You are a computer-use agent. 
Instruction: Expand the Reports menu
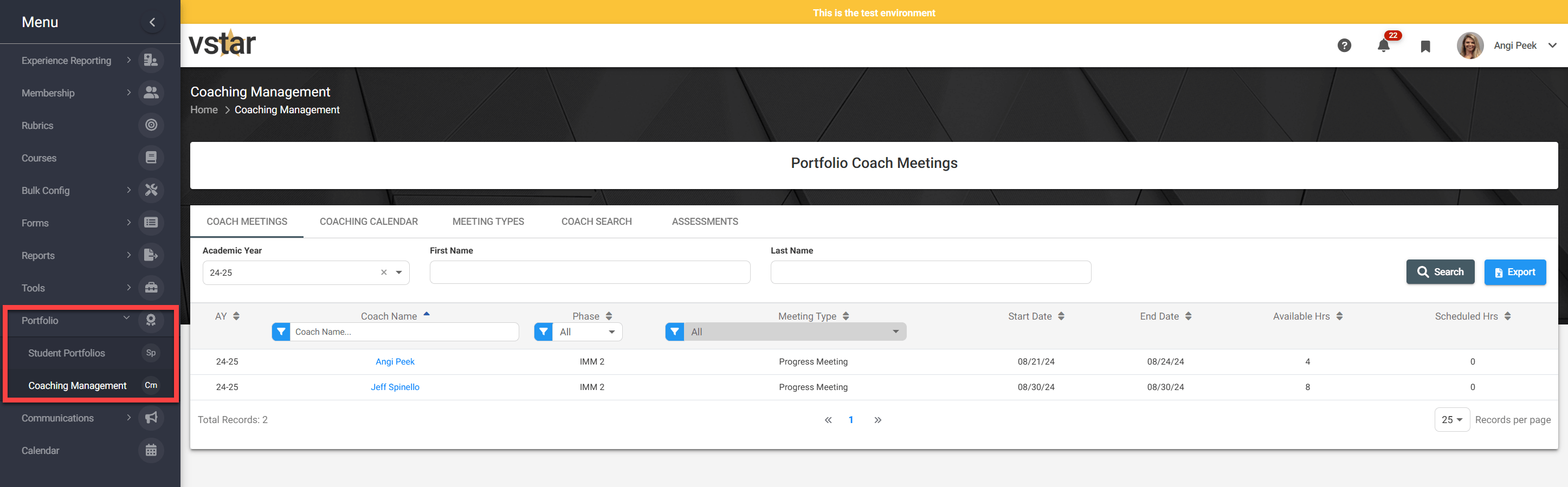coord(128,255)
